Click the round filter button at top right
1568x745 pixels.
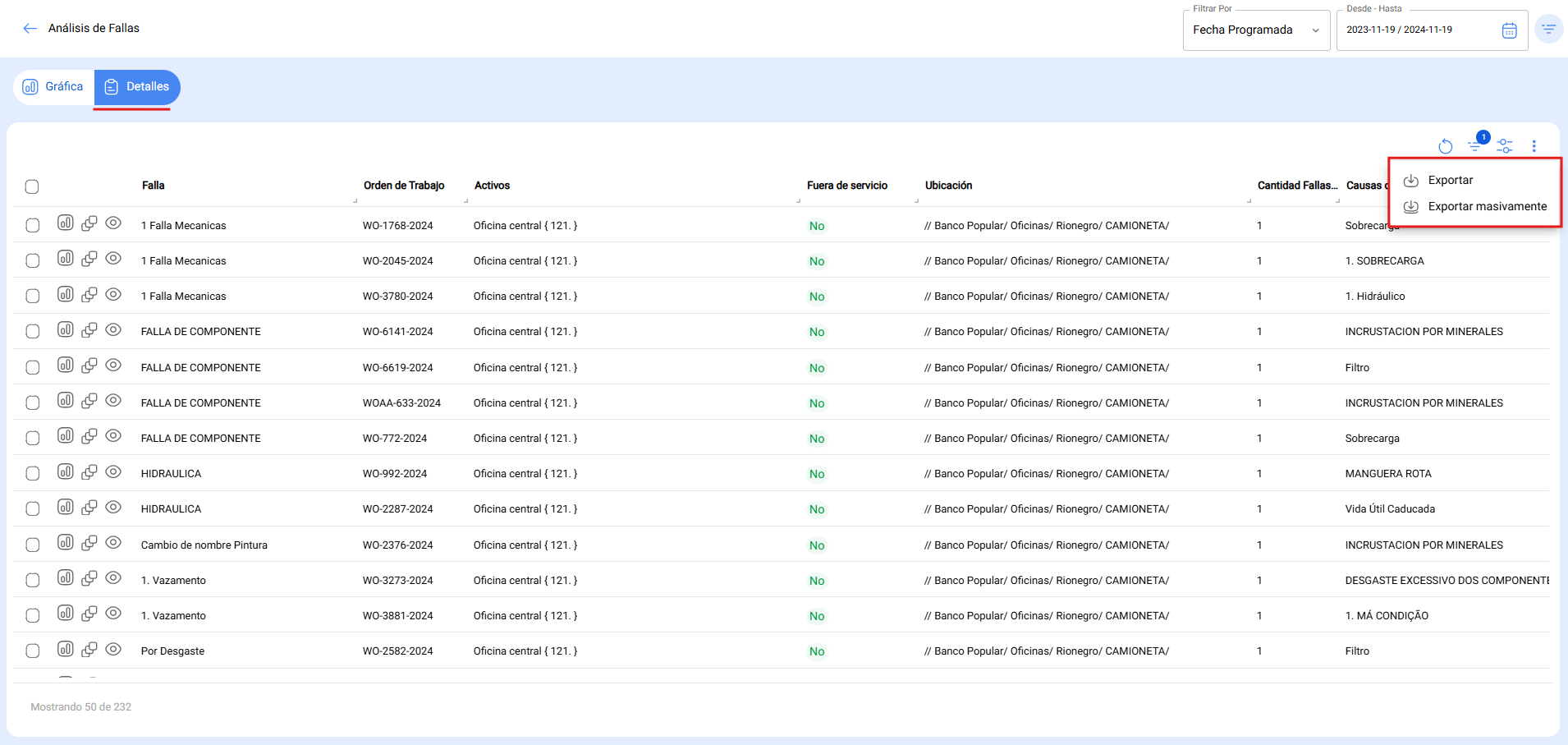pyautogui.click(x=1548, y=30)
